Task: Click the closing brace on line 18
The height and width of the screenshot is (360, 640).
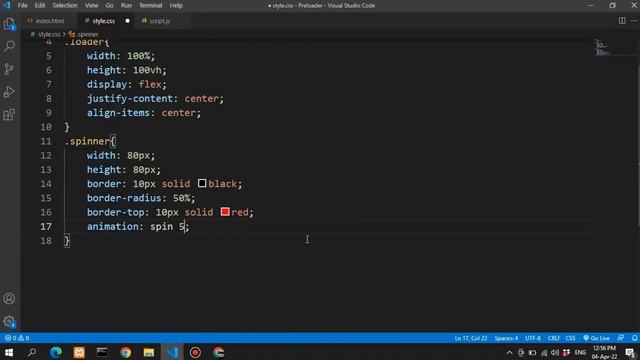Action: 67,241
